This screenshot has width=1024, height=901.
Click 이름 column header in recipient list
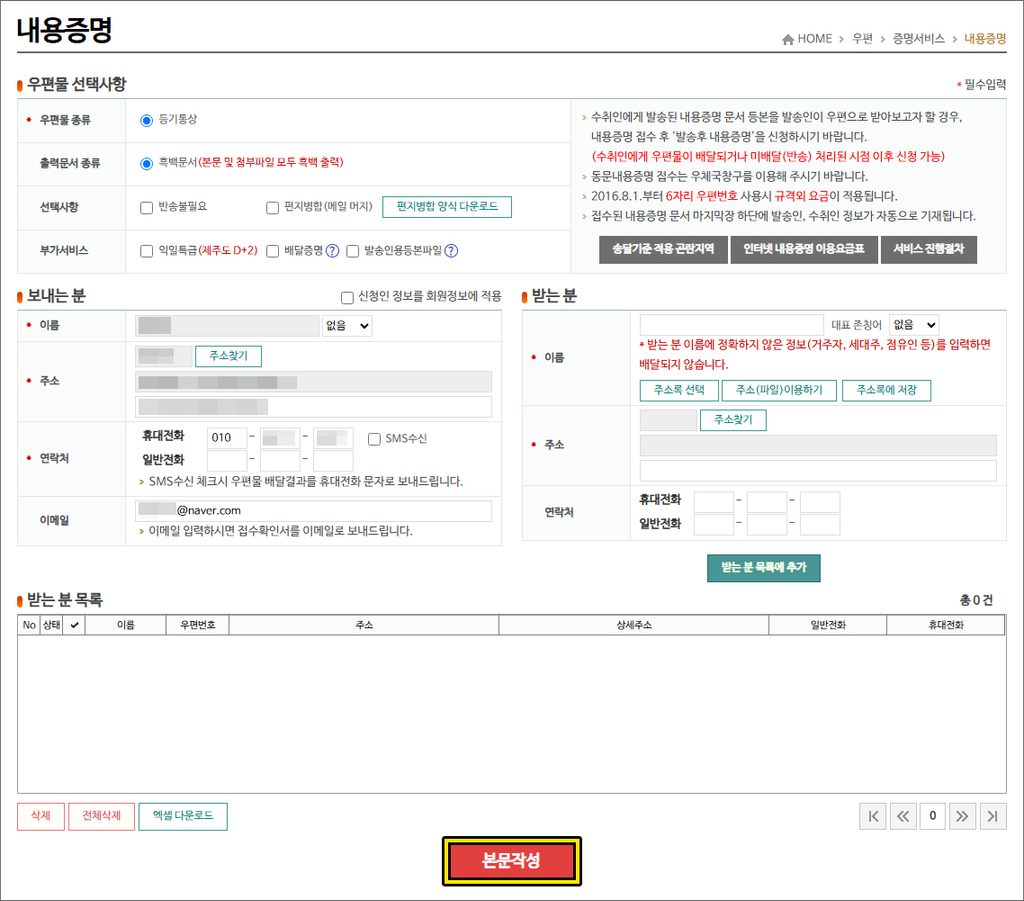tap(125, 625)
